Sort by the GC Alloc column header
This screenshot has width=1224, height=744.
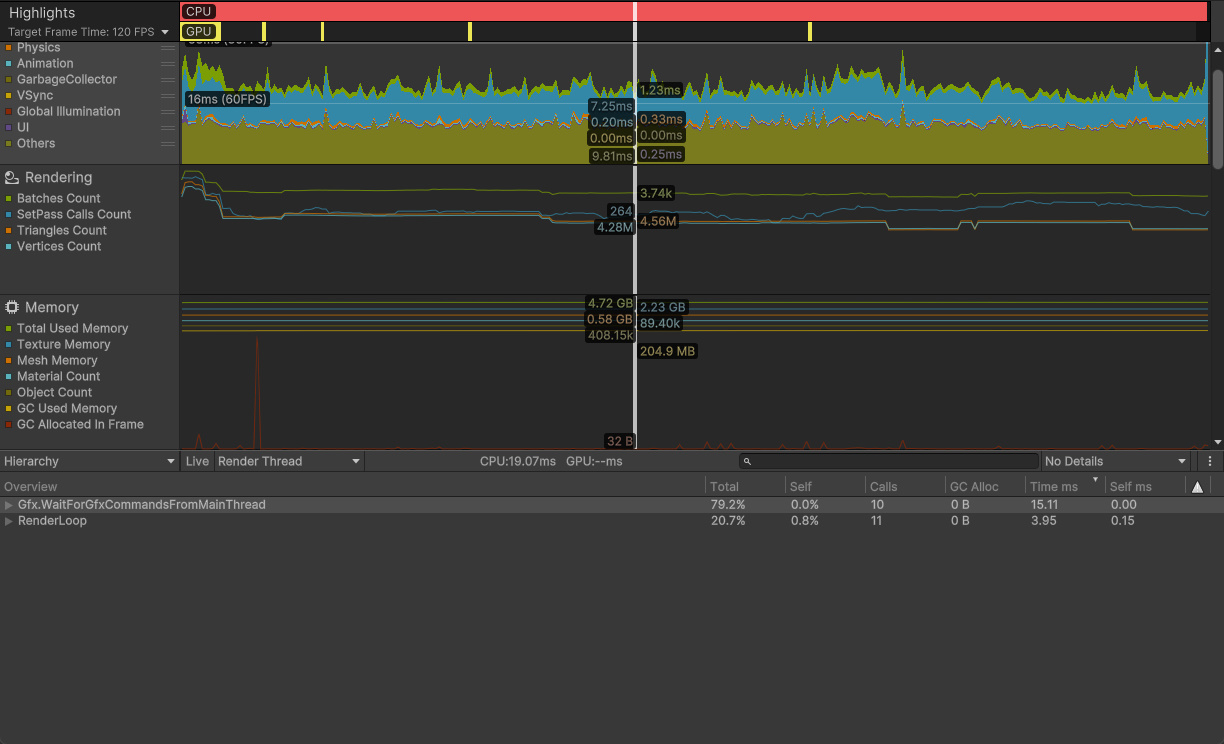click(985, 487)
